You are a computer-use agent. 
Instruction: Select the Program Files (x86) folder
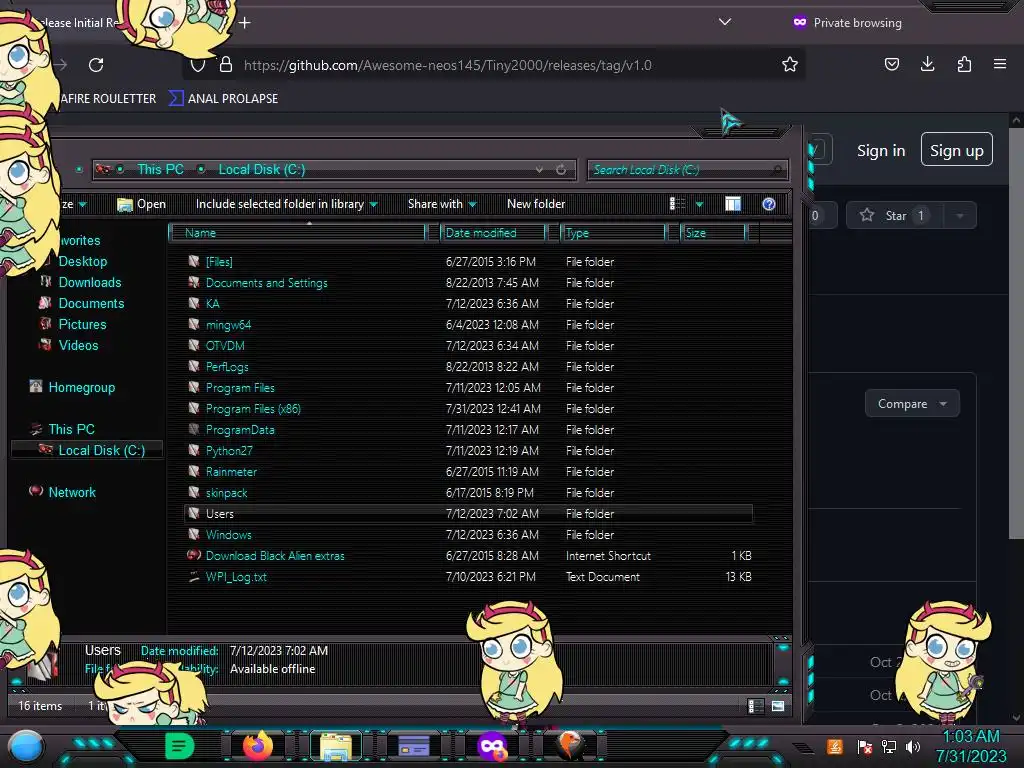(253, 409)
